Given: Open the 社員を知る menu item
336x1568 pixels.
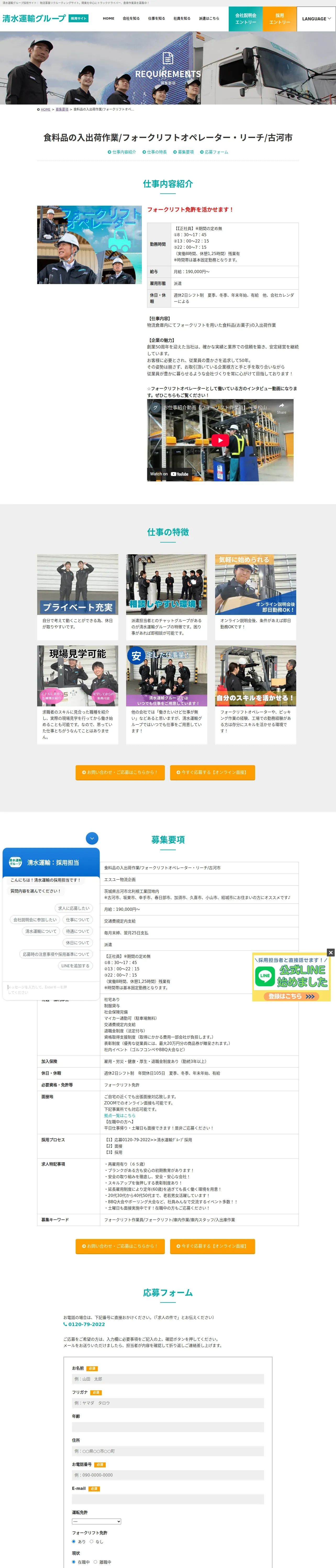Looking at the screenshot, I should [182, 18].
